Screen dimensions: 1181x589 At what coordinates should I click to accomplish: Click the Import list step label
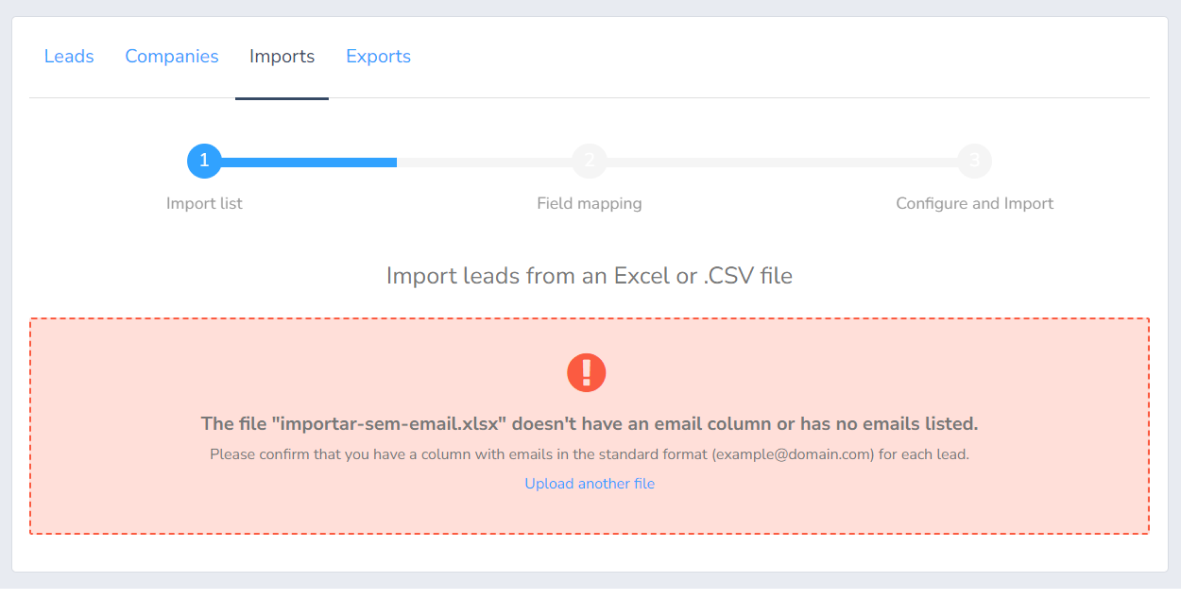(204, 203)
